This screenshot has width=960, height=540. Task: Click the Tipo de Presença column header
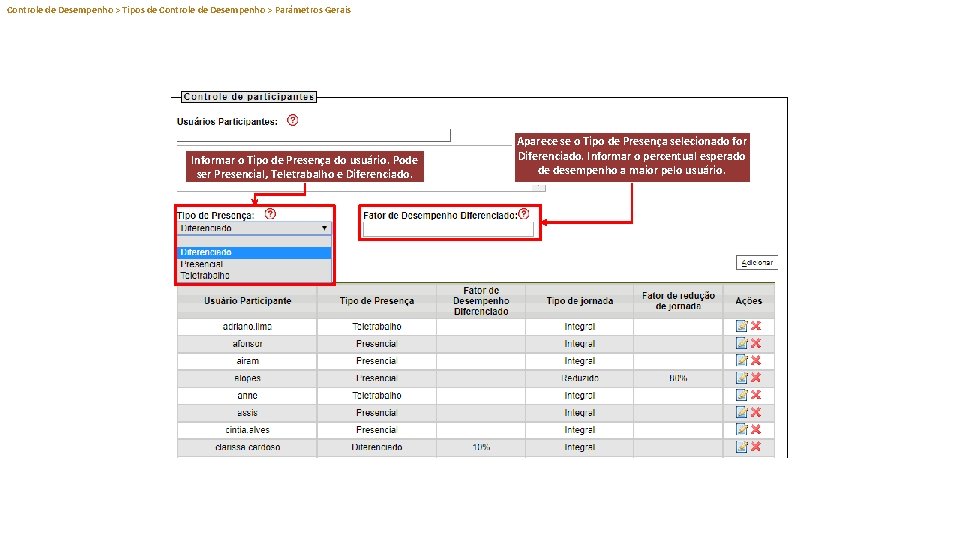coord(377,301)
